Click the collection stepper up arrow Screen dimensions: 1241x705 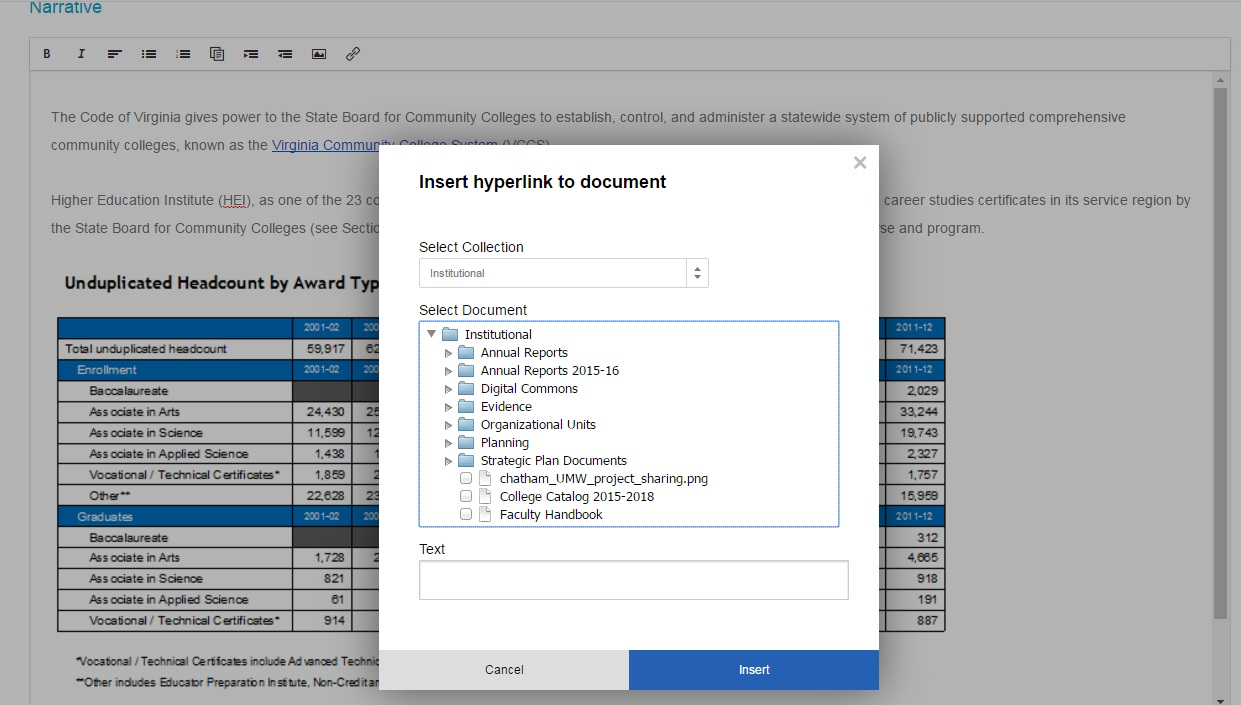[697, 267]
